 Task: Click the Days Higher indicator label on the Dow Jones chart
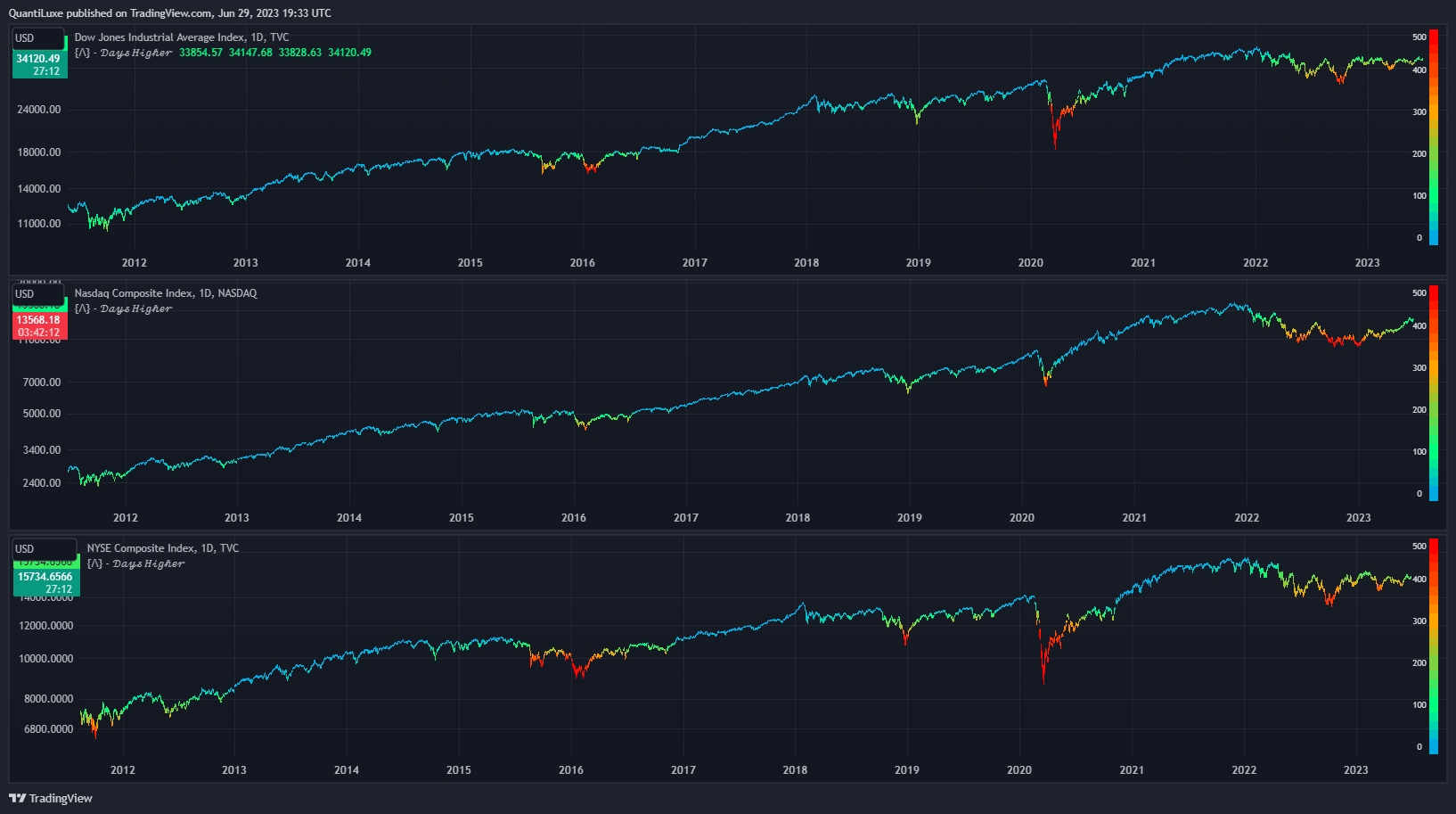pos(123,53)
